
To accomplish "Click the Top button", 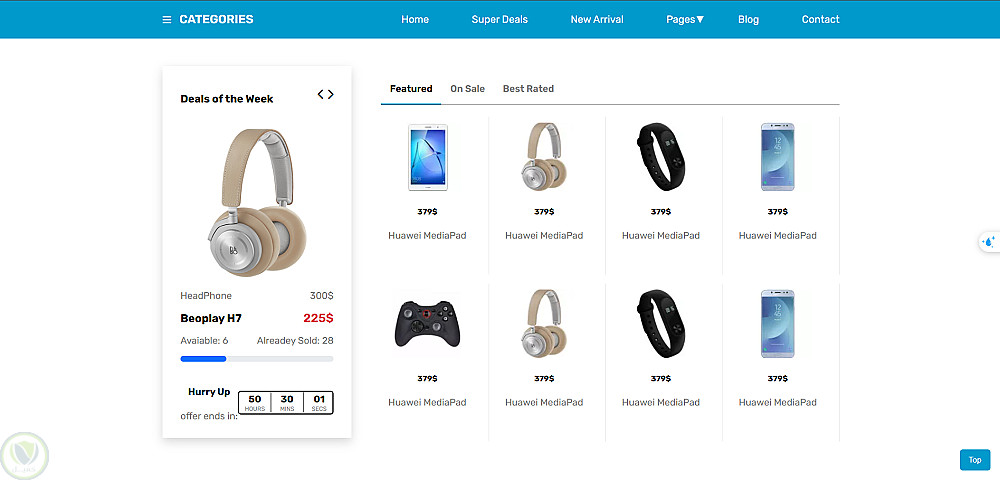I will (974, 460).
